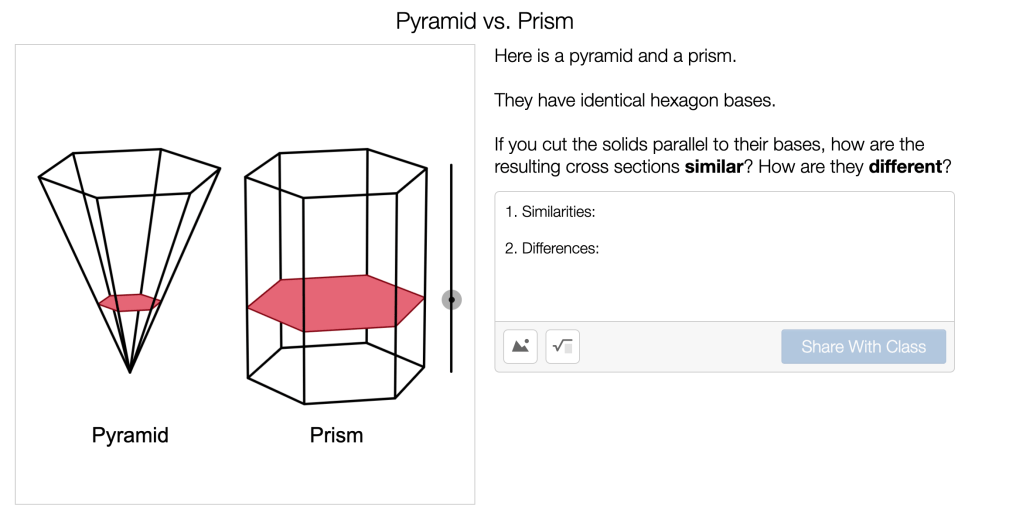Click the Pyramid vs. Prism title
Image resolution: width=1023 pixels, height=520 pixels.
(x=484, y=21)
